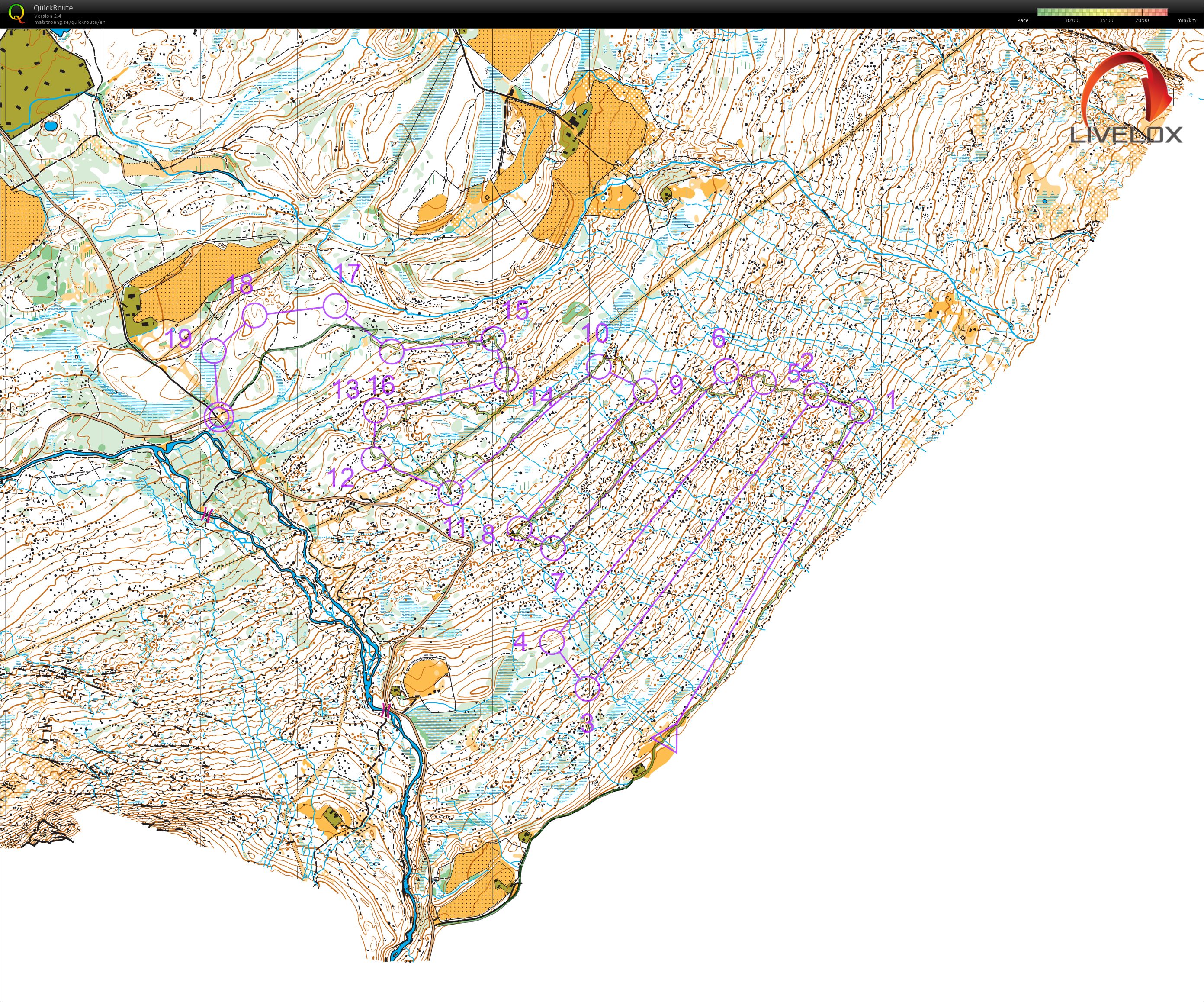Select the control 15 circle
The width and height of the screenshot is (1204, 1002).
pyautogui.click(x=493, y=338)
